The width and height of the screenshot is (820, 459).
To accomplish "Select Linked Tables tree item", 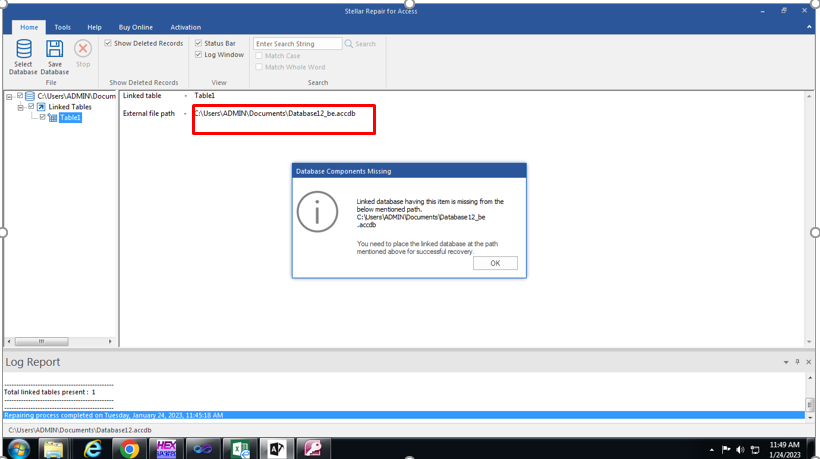I will 70,107.
